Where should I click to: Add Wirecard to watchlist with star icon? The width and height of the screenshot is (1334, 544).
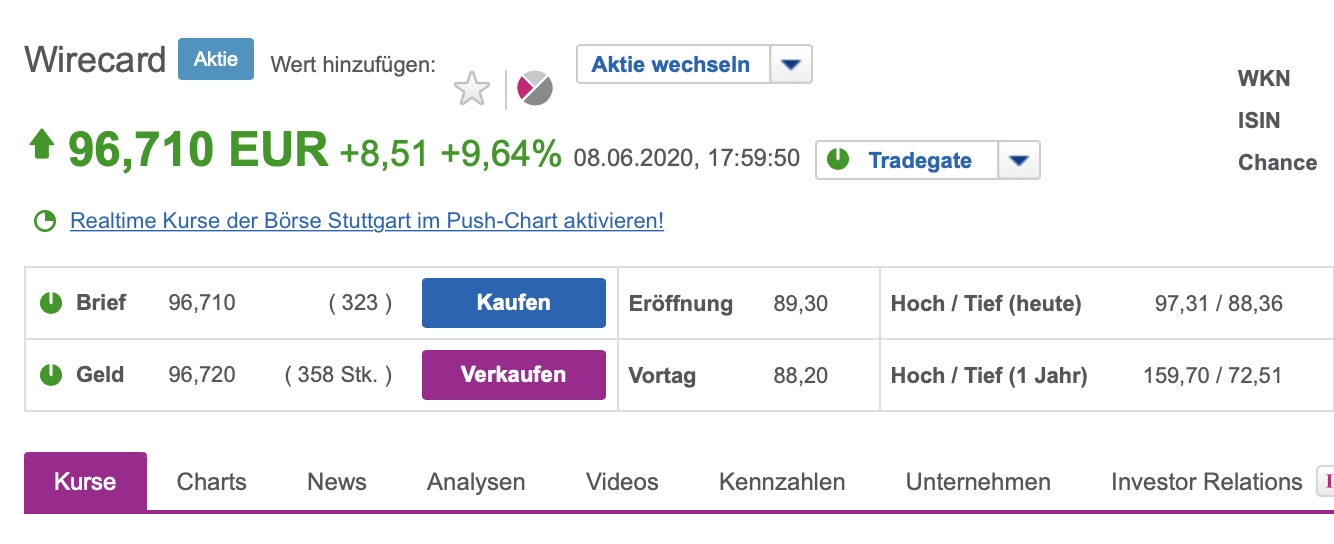[472, 89]
